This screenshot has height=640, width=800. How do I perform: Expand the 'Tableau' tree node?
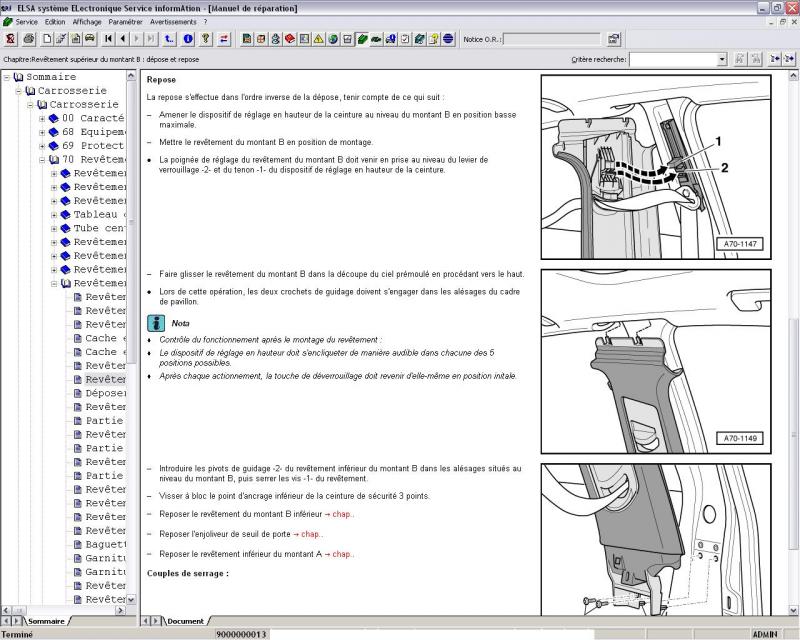[54, 215]
